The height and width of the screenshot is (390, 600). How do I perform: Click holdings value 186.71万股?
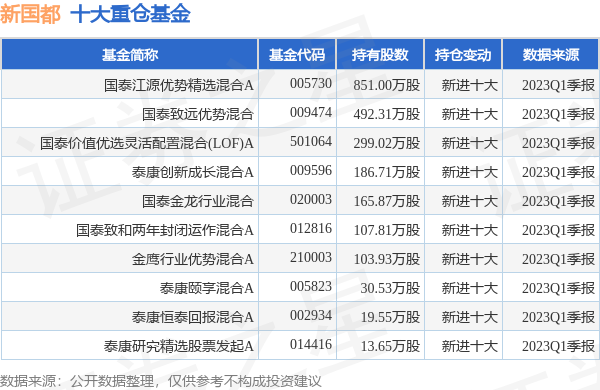[386, 172]
